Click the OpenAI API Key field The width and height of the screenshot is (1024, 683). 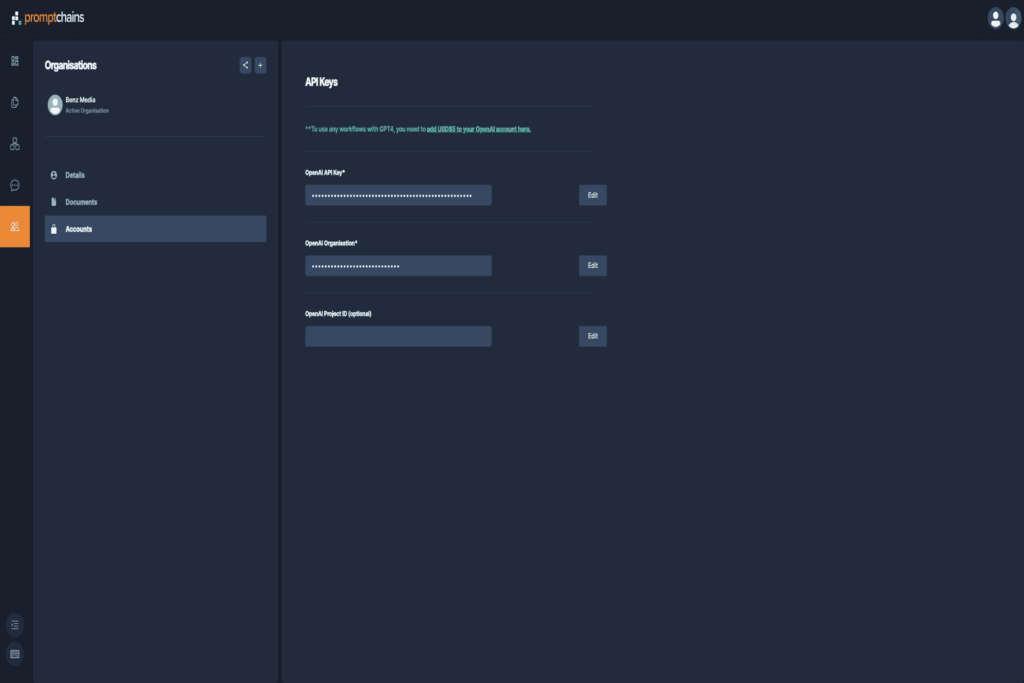point(398,195)
